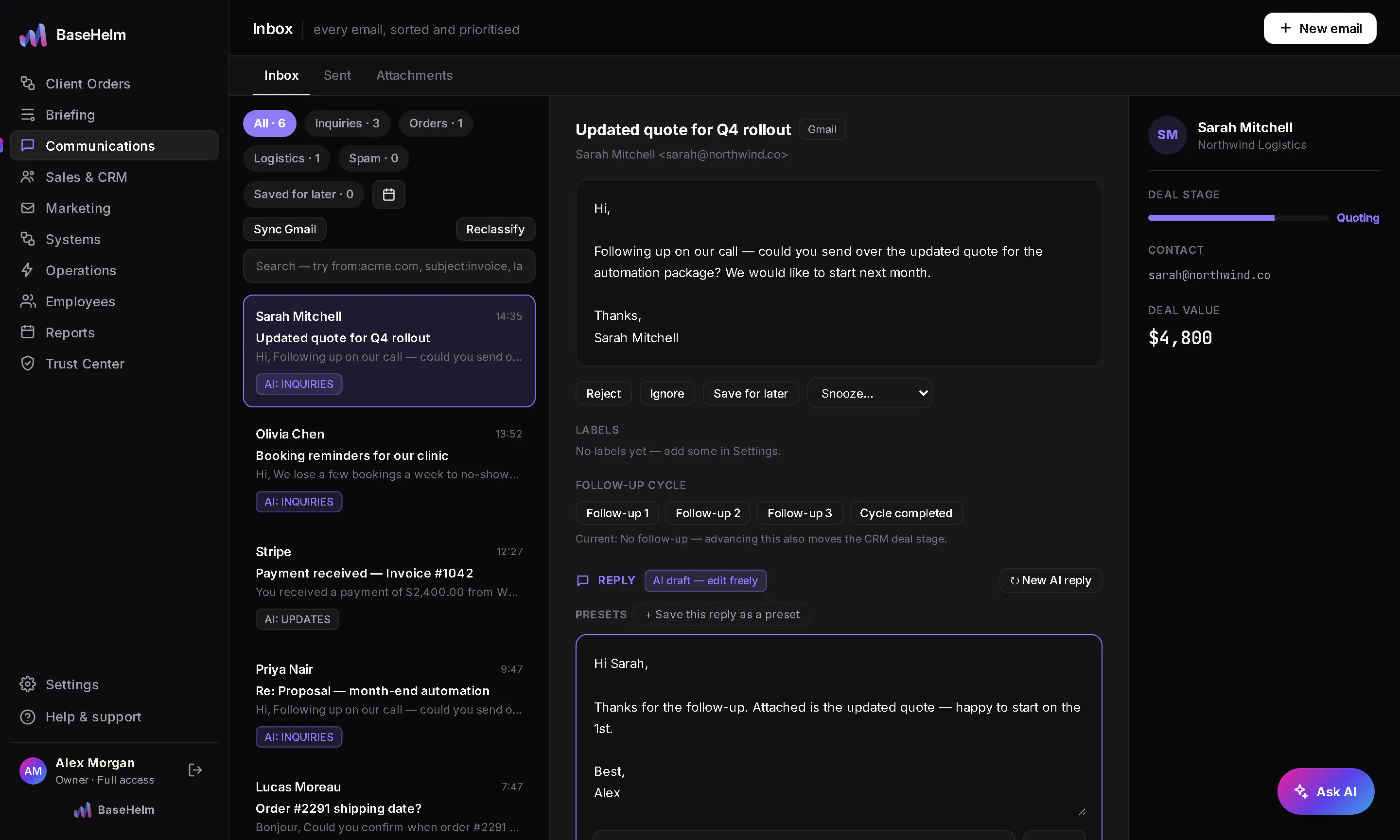Image resolution: width=1400 pixels, height=840 pixels.
Task: Open the Trust Center shield icon
Action: [28, 364]
